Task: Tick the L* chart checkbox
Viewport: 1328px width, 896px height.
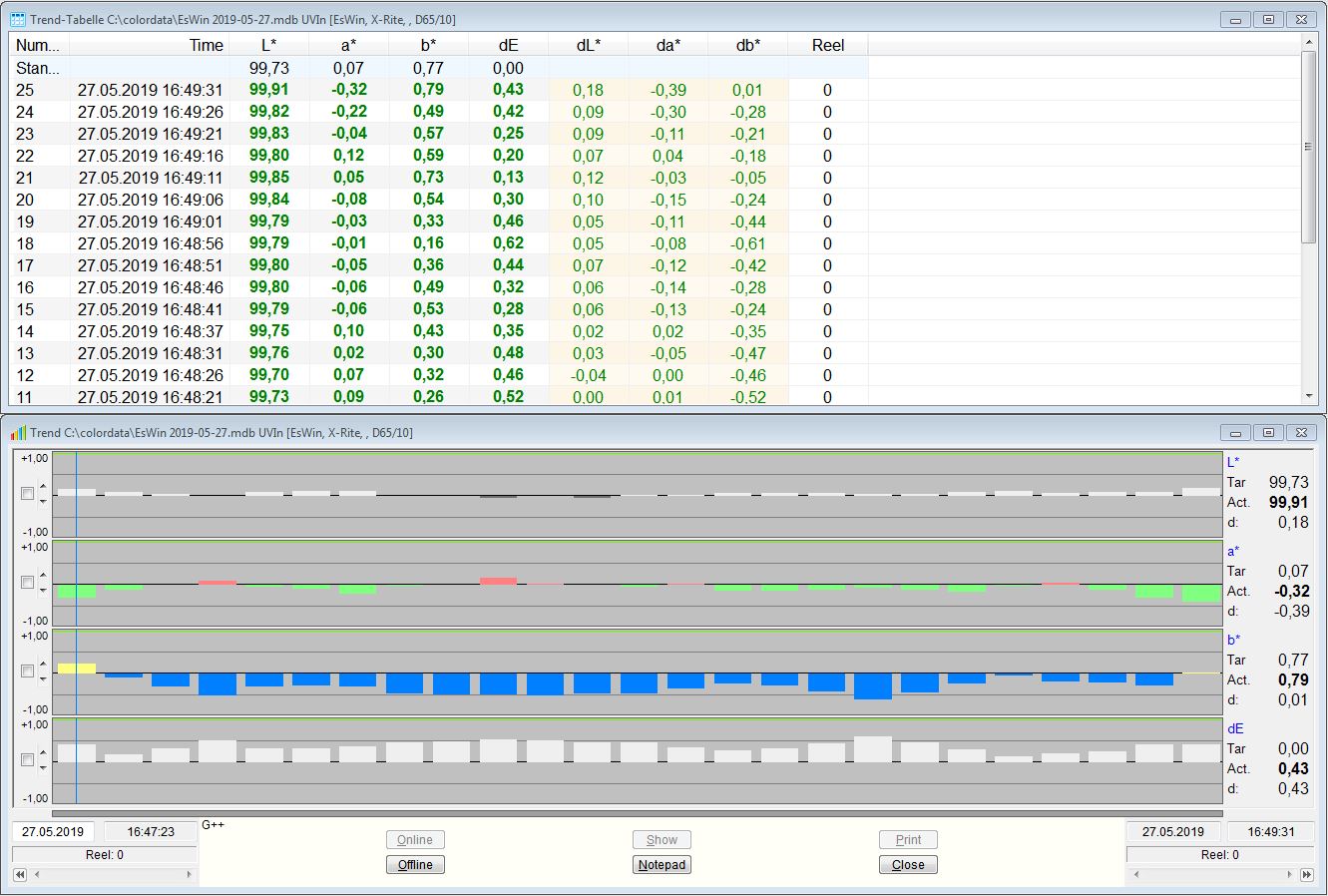Action: tap(28, 494)
